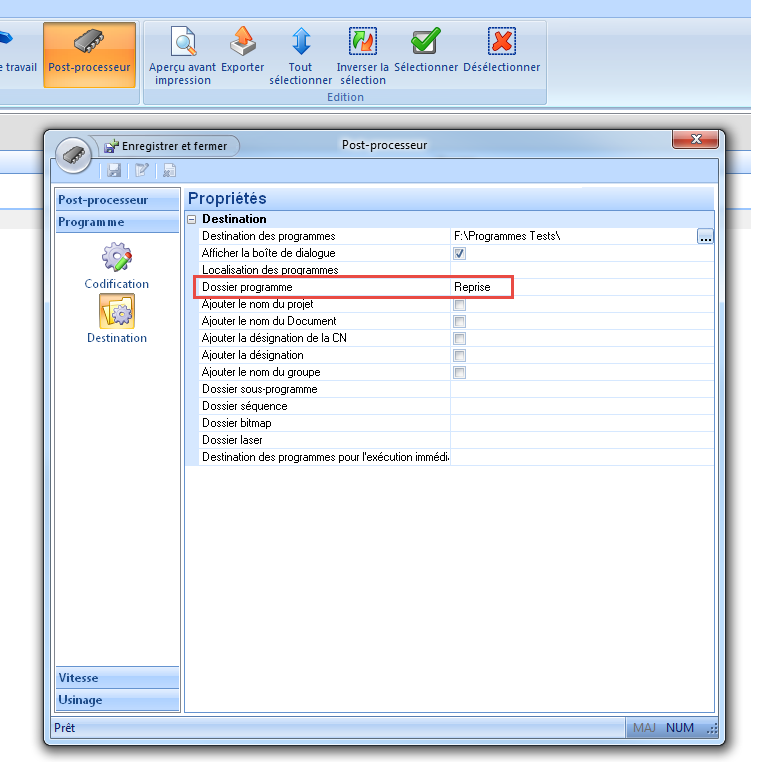The width and height of the screenshot is (766, 778).
Task: Collapse the Destination property group
Action: 192,219
